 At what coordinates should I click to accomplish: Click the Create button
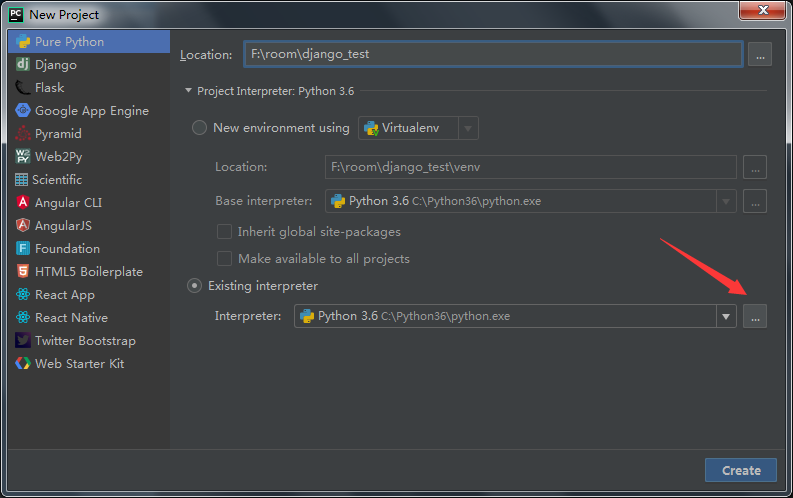[740, 470]
